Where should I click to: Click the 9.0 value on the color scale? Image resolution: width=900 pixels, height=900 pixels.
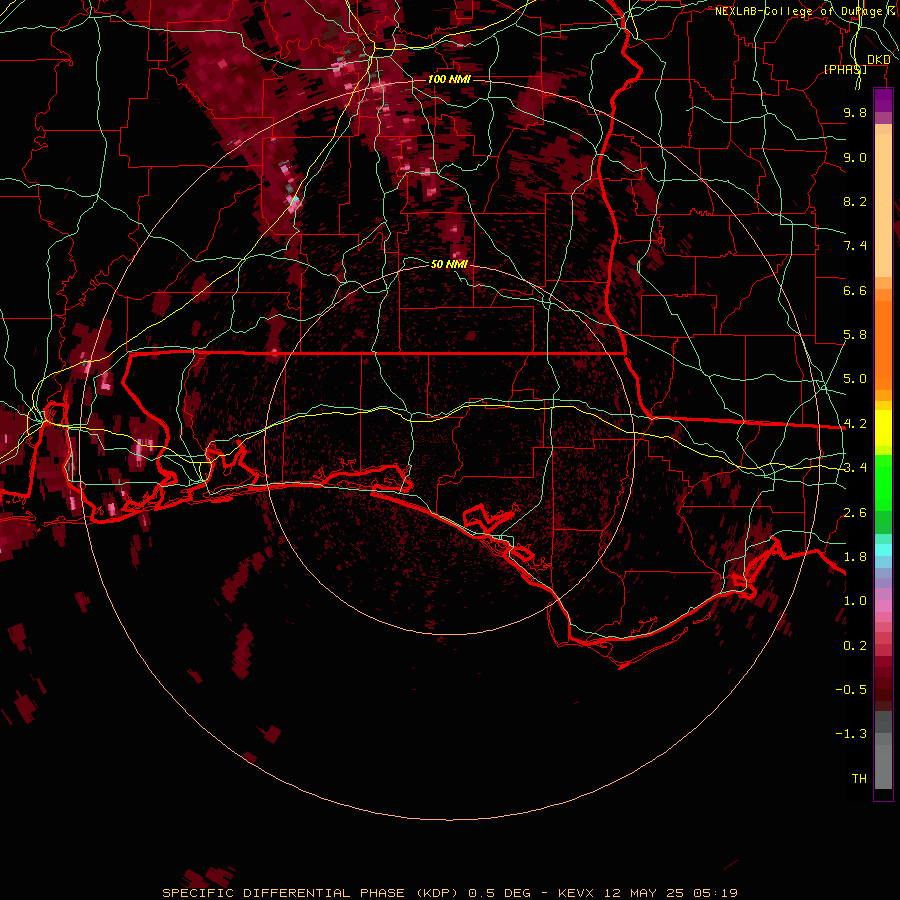(855, 157)
